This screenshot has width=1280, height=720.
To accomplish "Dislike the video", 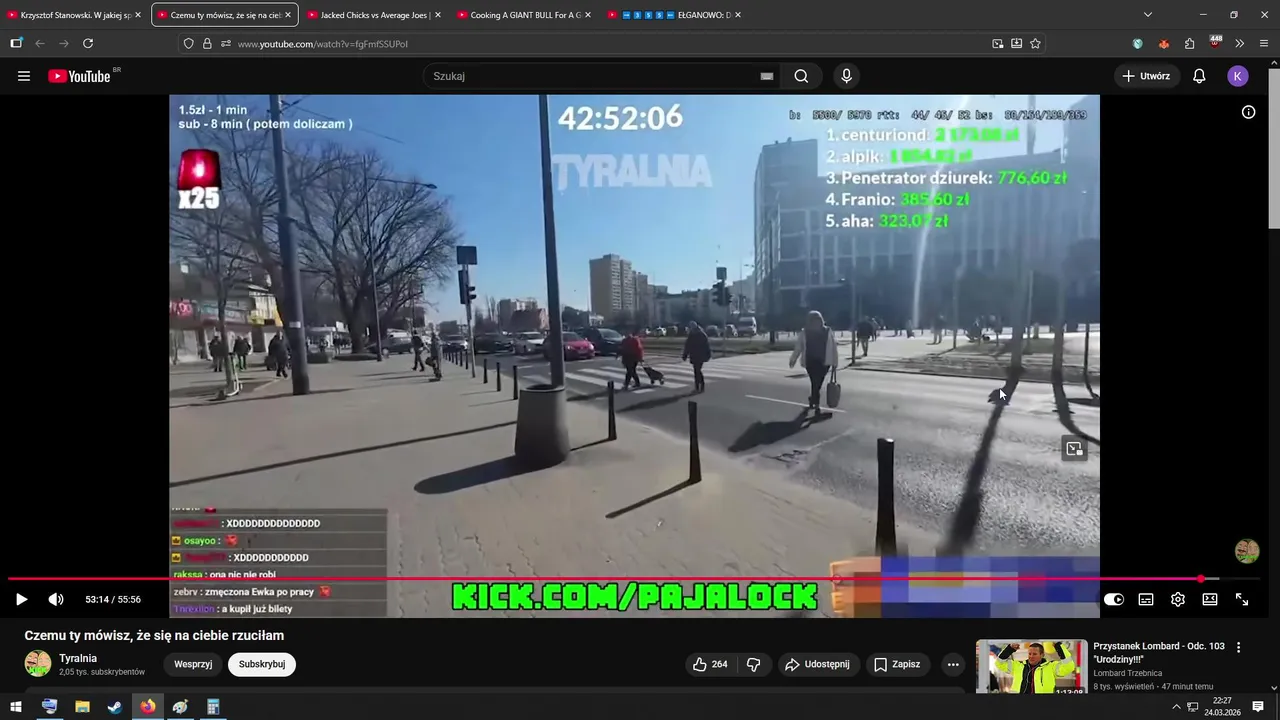I will [754, 664].
